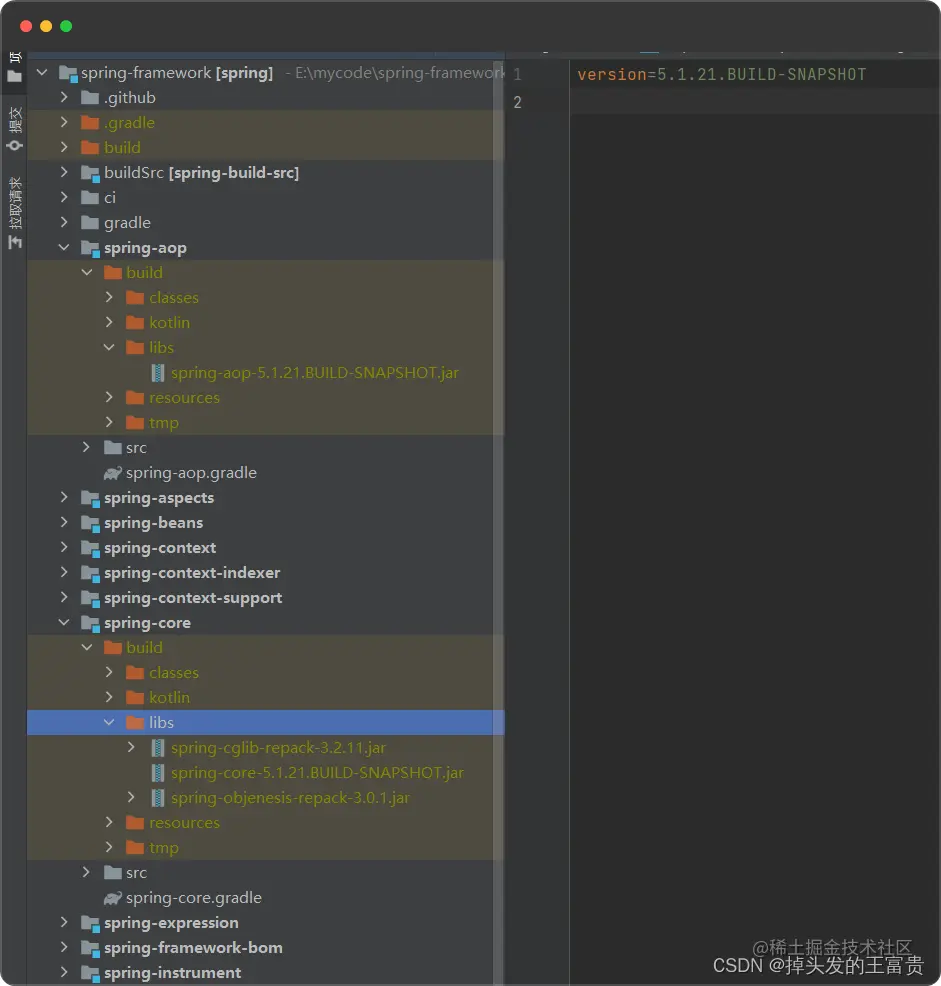
Task: Click the spring-core.gradle file icon
Action: tap(113, 898)
